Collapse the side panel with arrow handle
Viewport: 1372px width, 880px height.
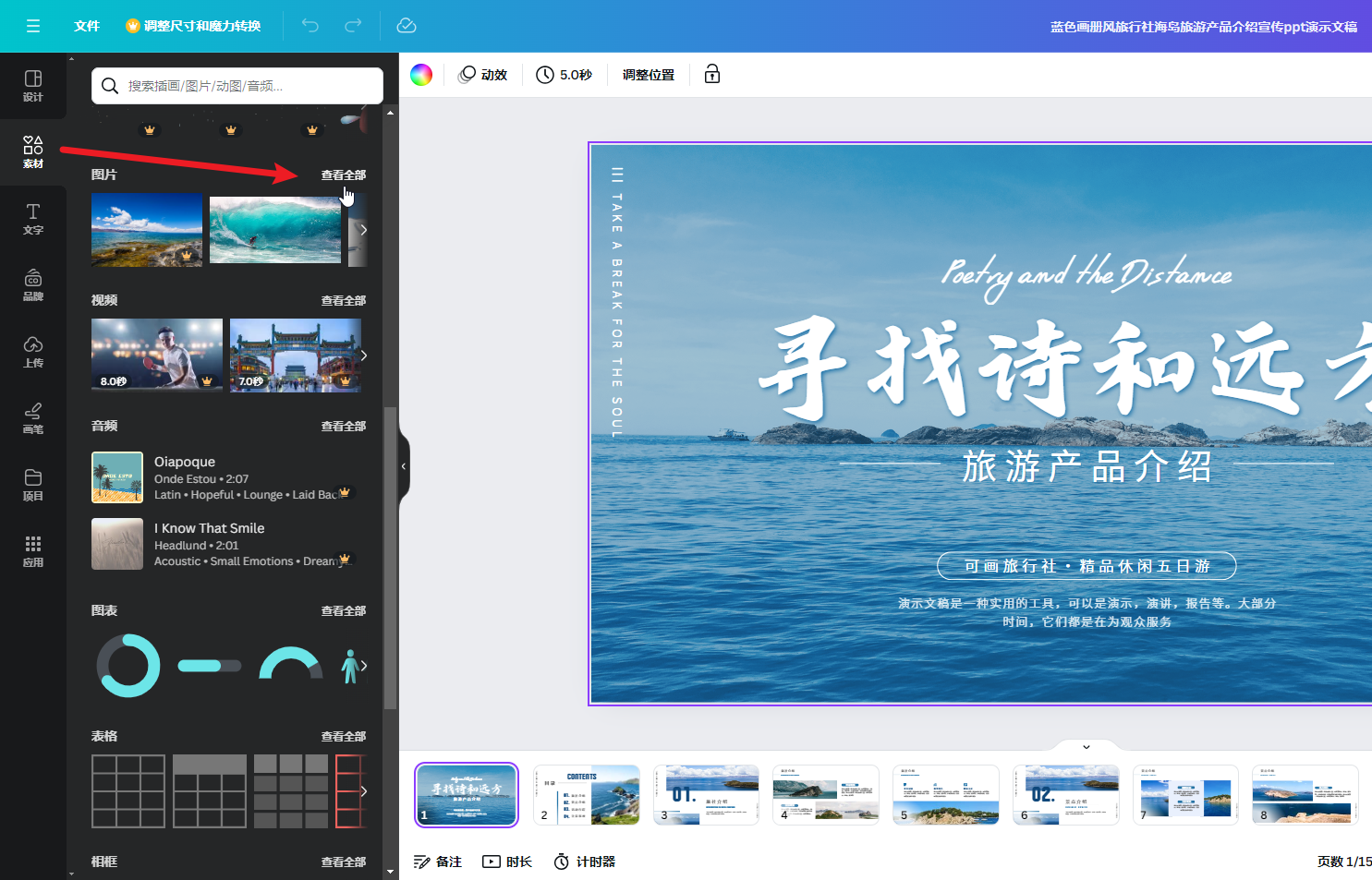pos(404,466)
